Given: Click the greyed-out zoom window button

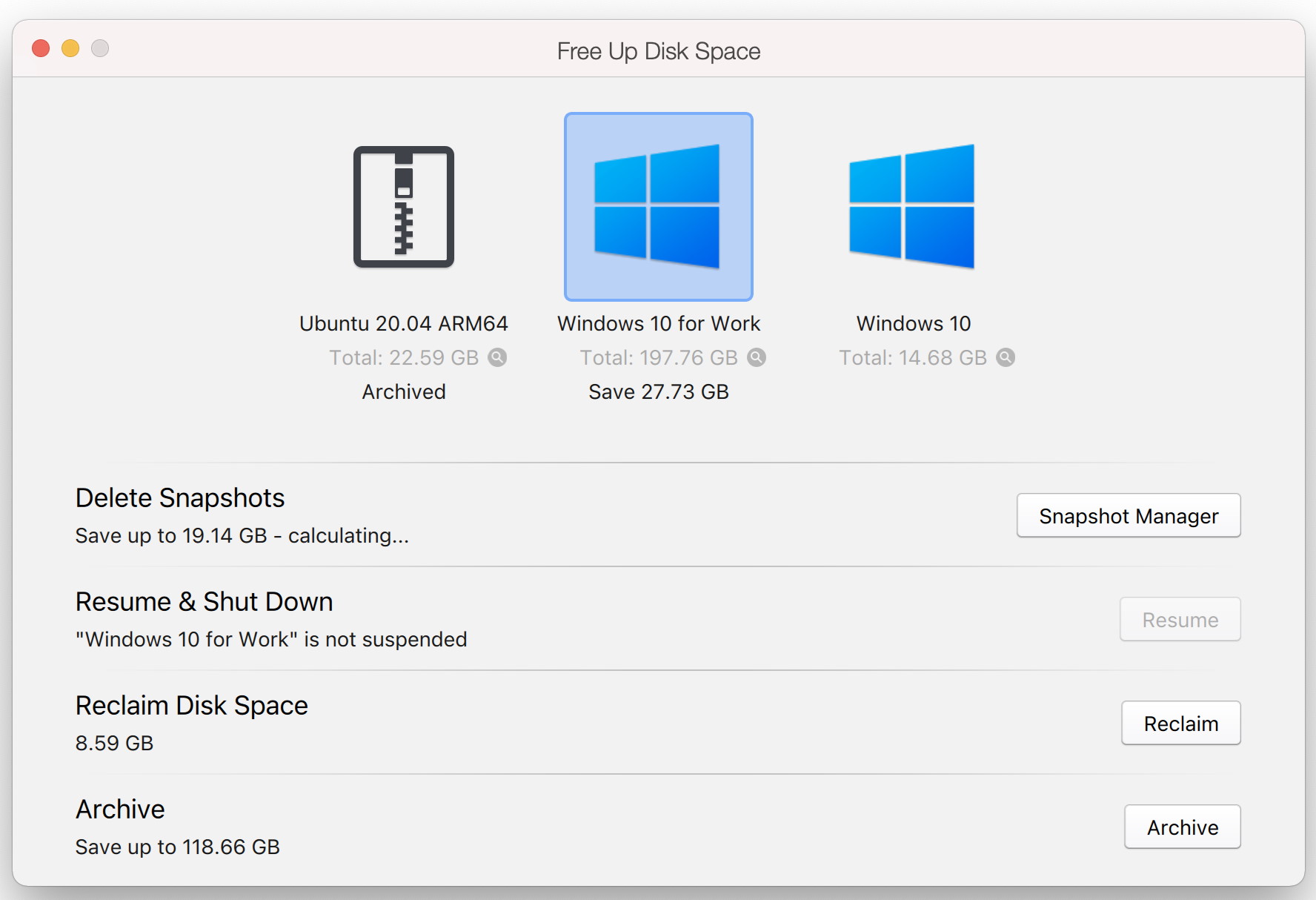Looking at the screenshot, I should 100,49.
